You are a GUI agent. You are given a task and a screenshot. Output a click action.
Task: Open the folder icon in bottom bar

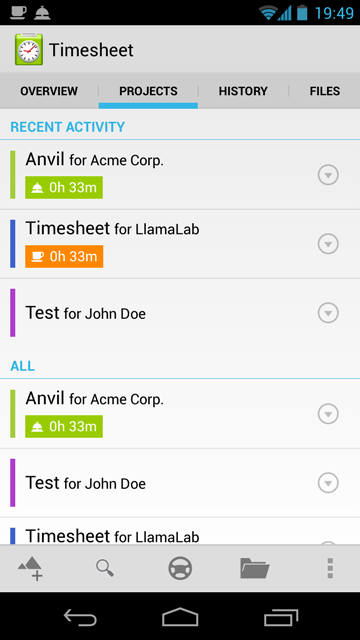tap(255, 568)
